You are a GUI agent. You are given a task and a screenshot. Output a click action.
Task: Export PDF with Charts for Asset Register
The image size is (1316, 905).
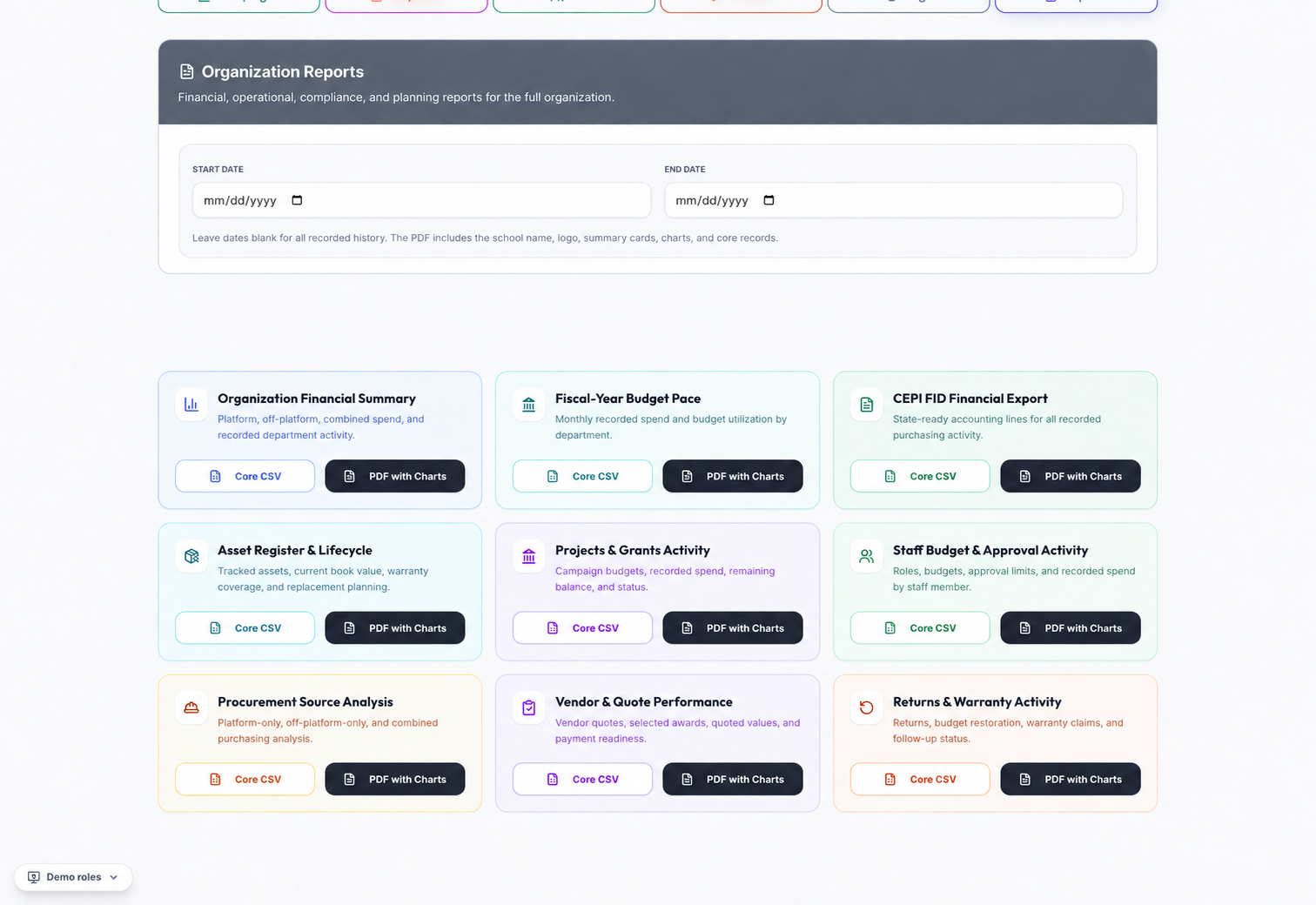point(395,627)
